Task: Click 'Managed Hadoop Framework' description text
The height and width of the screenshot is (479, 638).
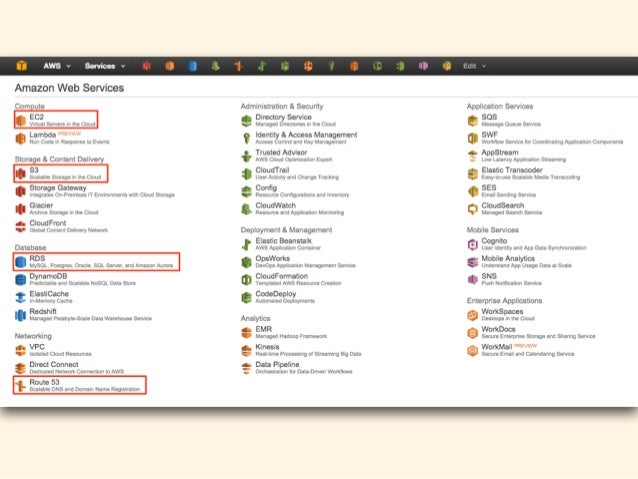Action: [x=291, y=336]
